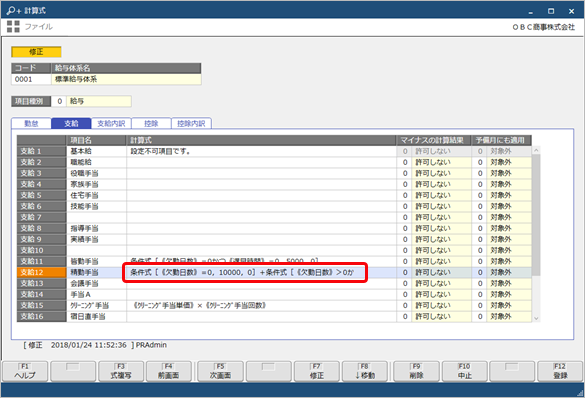The image size is (585, 398).
Task: Click the F1 ヘルプ button
Action: click(25, 371)
